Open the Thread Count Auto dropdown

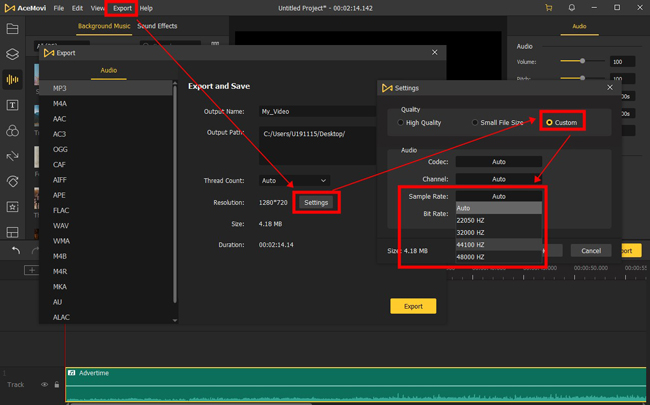[x=294, y=181]
